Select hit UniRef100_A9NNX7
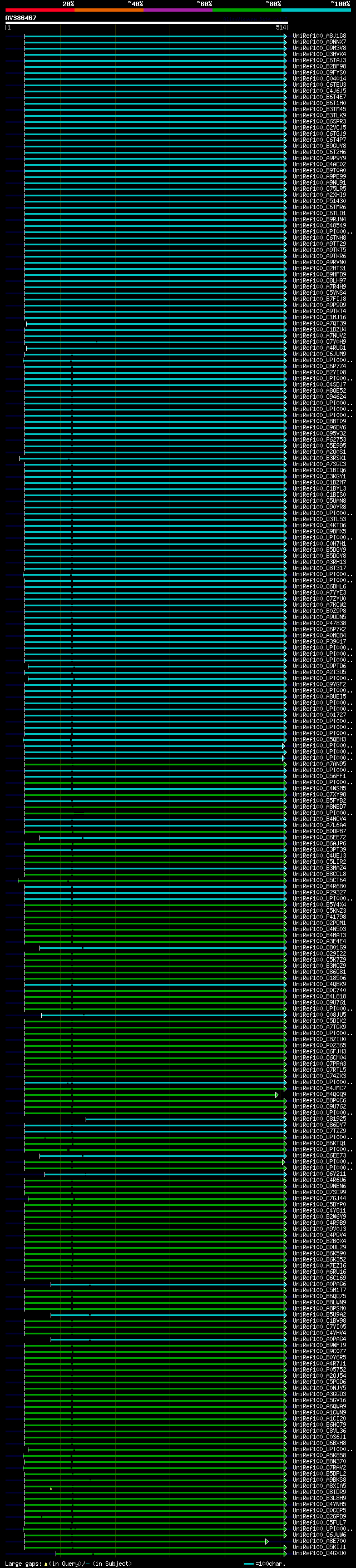 (319, 42)
